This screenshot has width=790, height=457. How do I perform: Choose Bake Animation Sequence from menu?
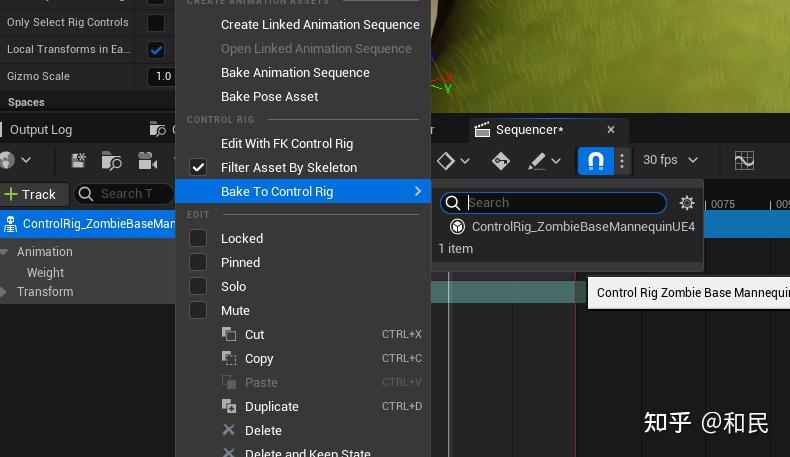tap(295, 72)
